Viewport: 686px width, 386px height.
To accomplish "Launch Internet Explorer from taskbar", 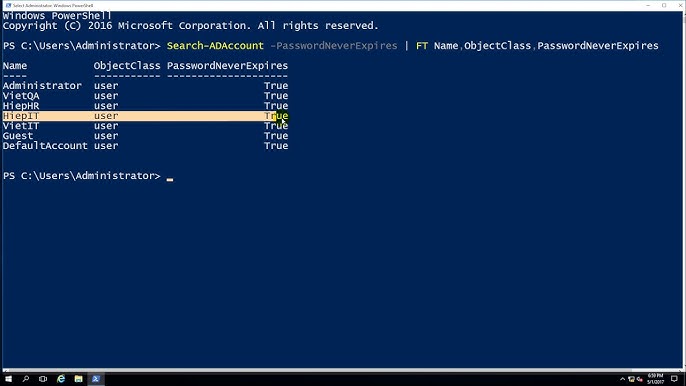I will coord(61,379).
